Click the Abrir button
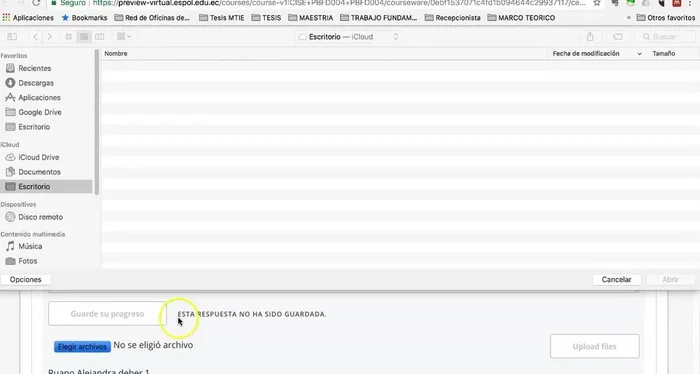The width and height of the screenshot is (700, 374). (x=671, y=279)
